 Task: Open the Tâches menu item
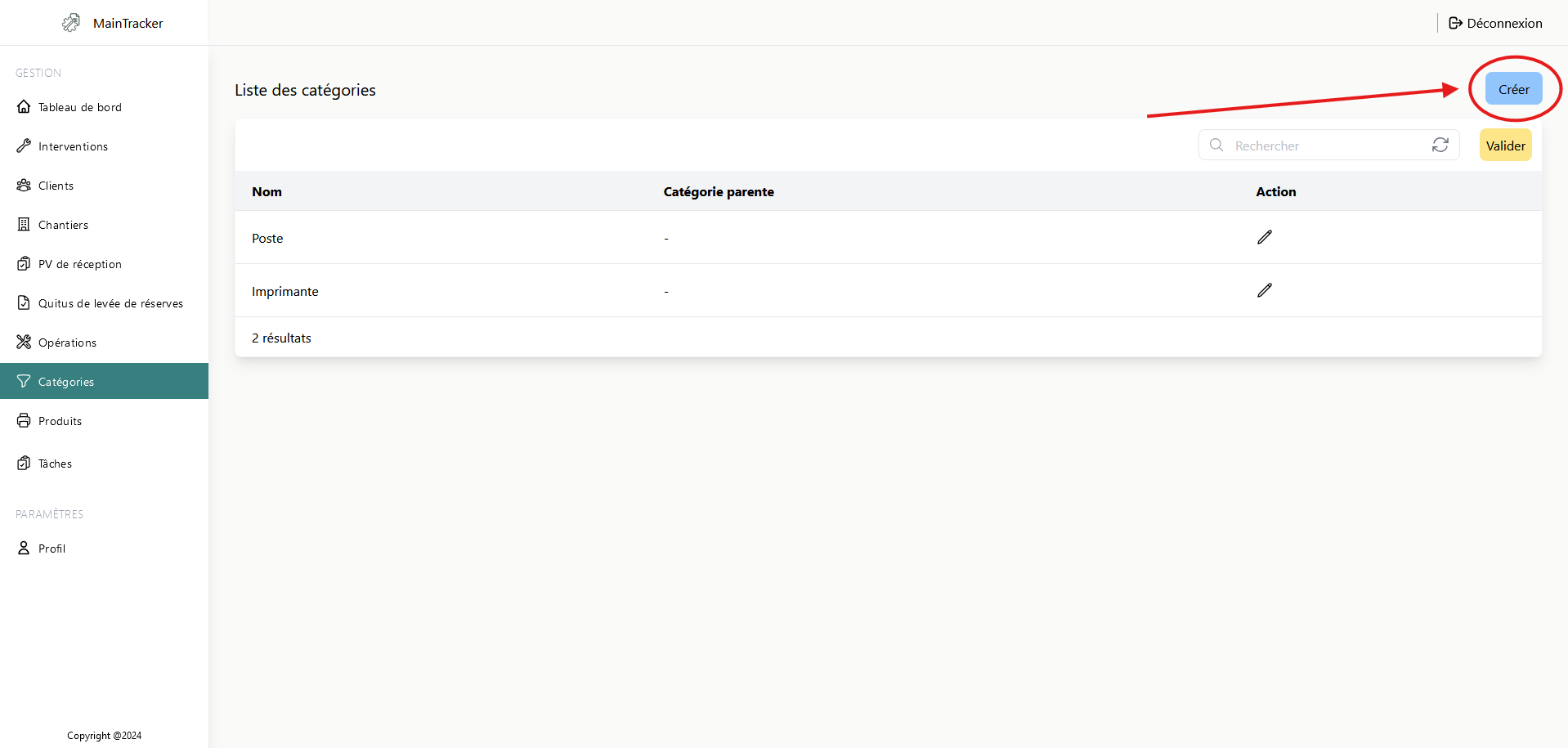click(x=55, y=464)
